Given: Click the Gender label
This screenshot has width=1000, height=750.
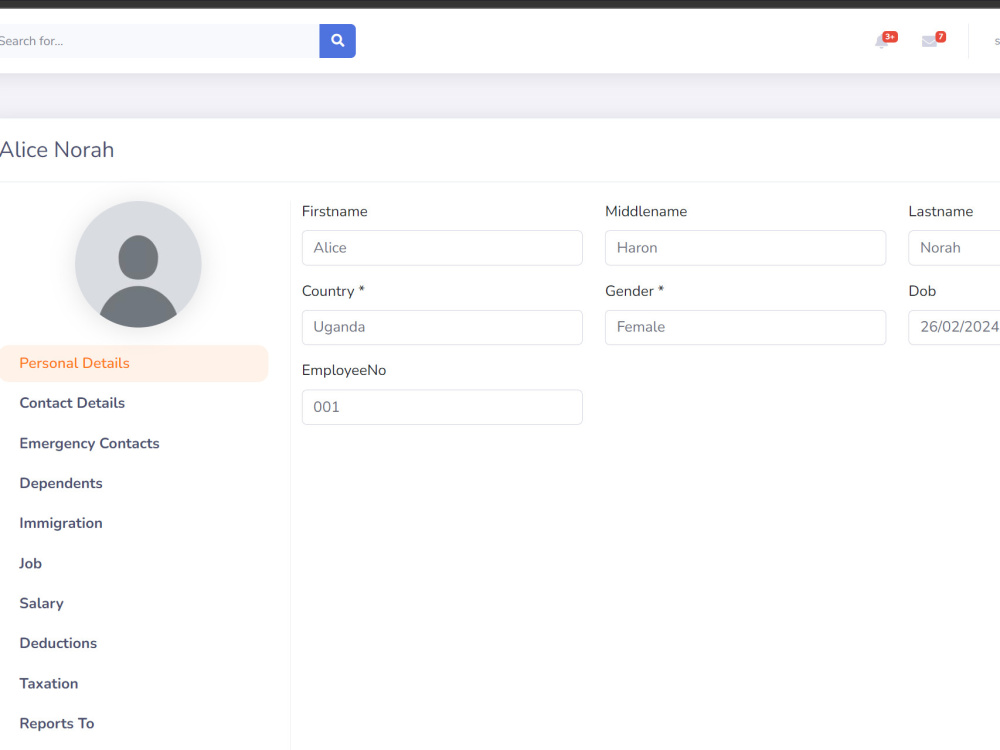Looking at the screenshot, I should (x=635, y=291).
